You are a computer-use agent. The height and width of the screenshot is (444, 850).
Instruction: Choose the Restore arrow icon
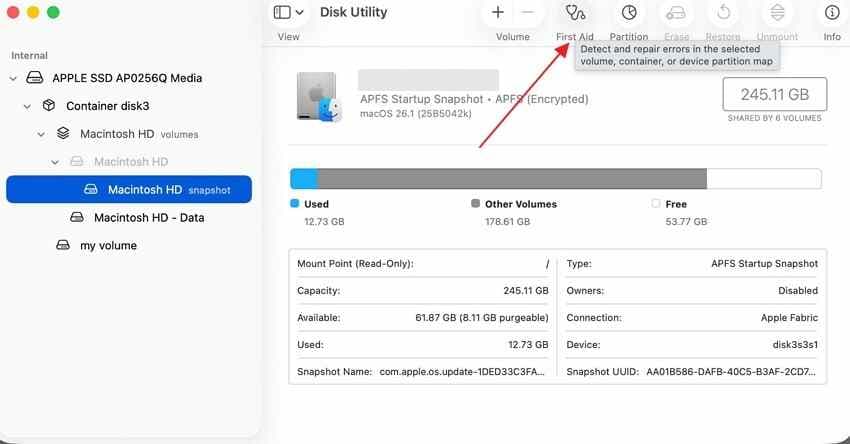pos(723,12)
